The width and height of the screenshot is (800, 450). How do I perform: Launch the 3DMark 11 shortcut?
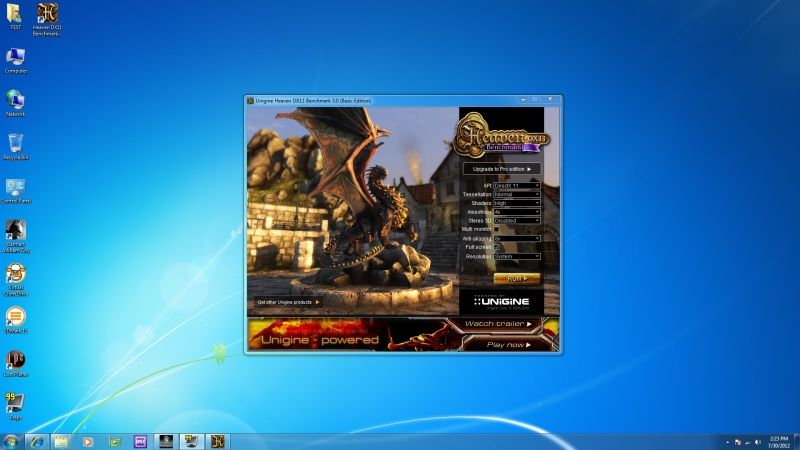click(15, 320)
